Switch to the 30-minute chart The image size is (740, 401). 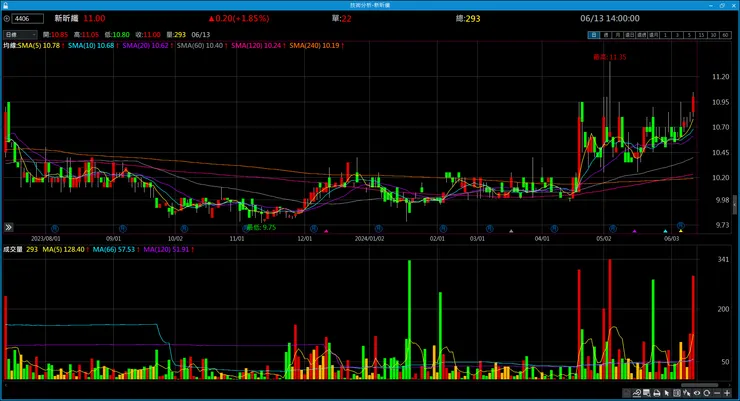click(x=713, y=35)
